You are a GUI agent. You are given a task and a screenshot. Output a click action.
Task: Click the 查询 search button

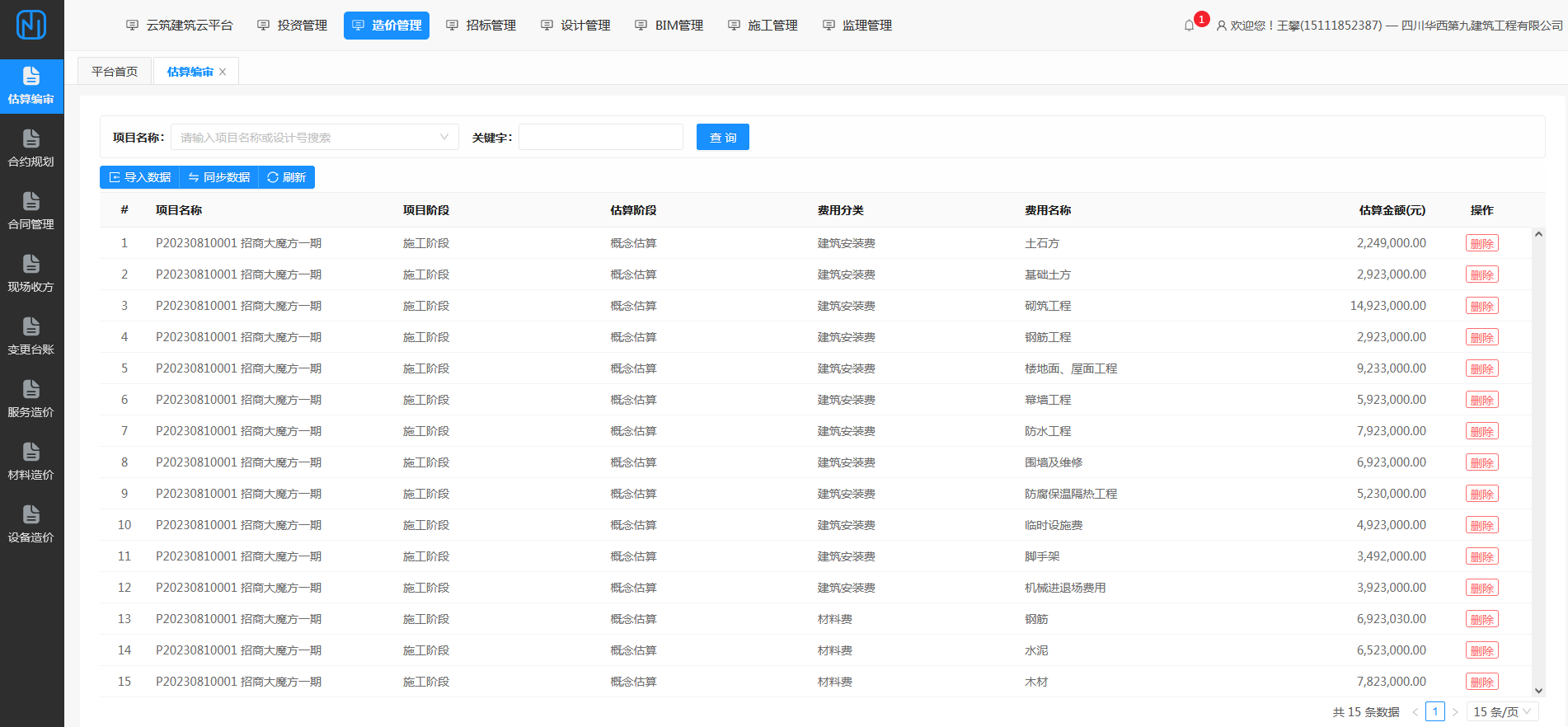[723, 137]
